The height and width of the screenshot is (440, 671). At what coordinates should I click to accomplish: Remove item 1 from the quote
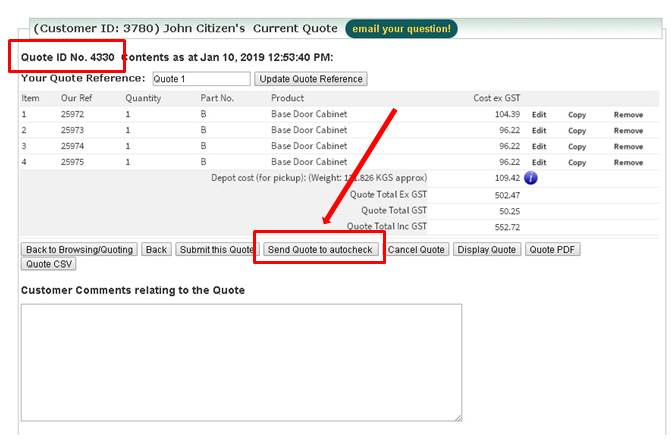point(628,115)
